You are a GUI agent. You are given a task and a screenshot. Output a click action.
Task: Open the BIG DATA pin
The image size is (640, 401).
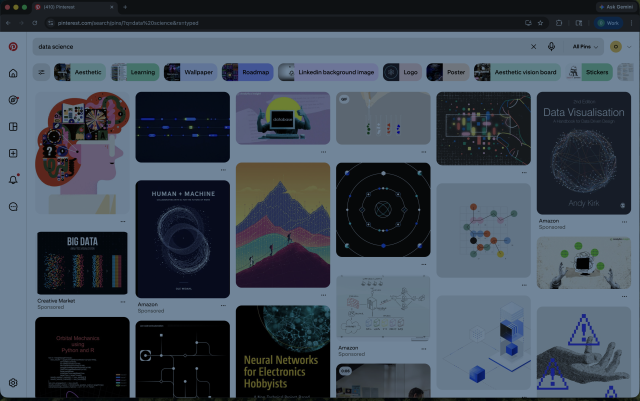(82, 263)
